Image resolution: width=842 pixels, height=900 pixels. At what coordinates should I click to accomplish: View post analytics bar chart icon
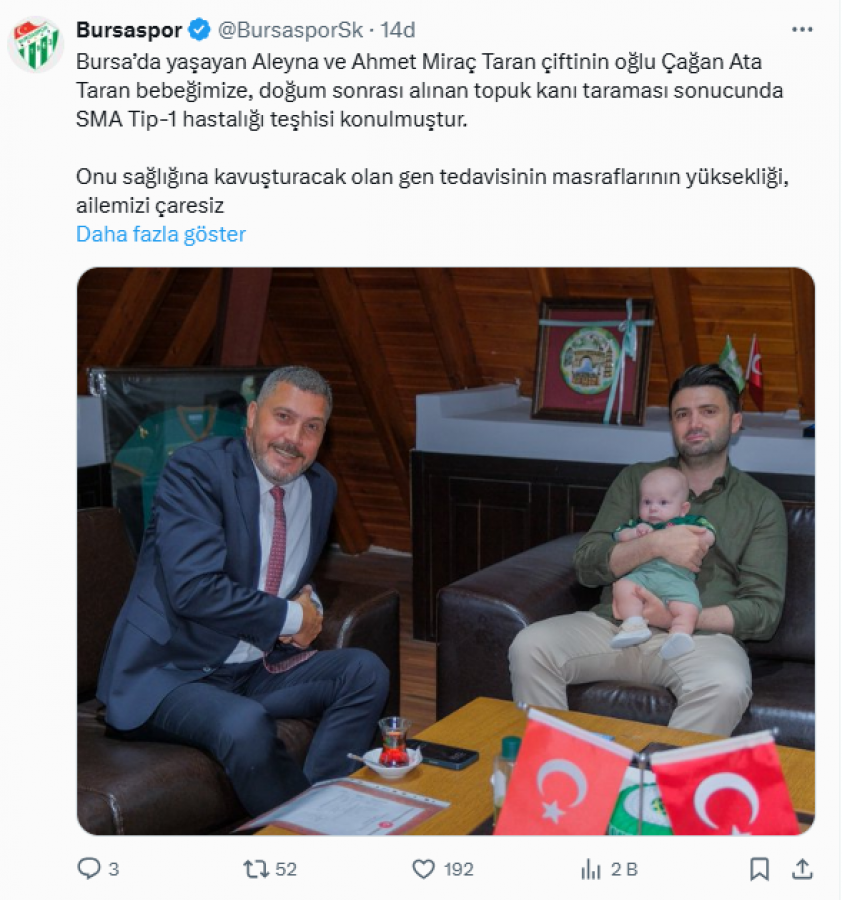[x=591, y=870]
